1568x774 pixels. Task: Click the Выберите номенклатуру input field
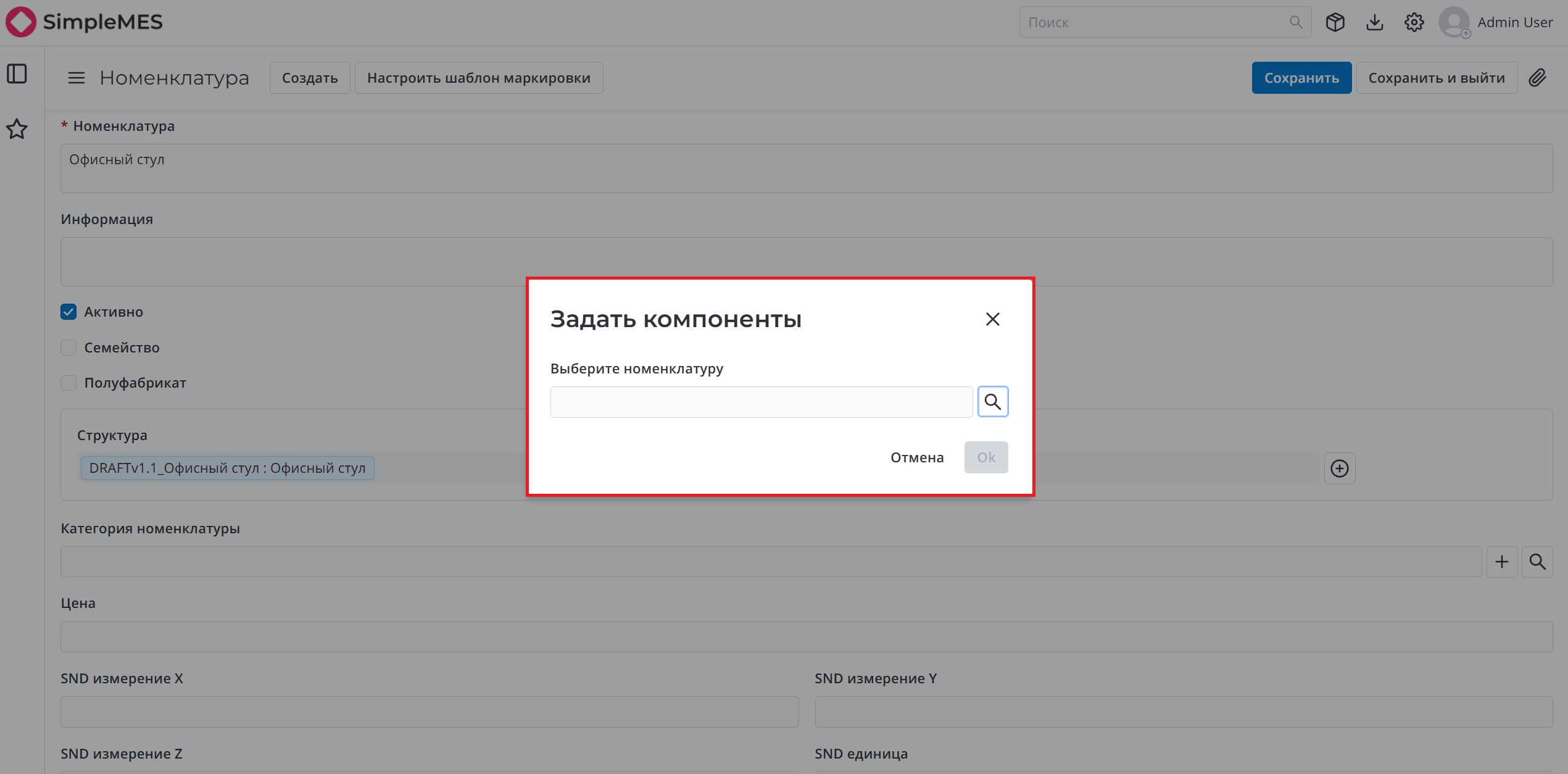pyautogui.click(x=761, y=402)
